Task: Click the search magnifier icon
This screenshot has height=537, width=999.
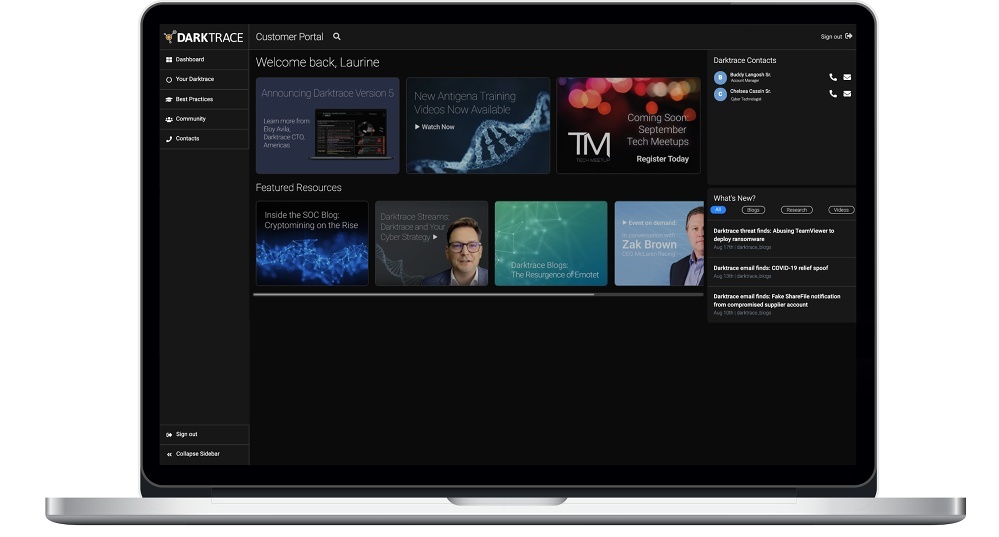Action: coord(337,37)
